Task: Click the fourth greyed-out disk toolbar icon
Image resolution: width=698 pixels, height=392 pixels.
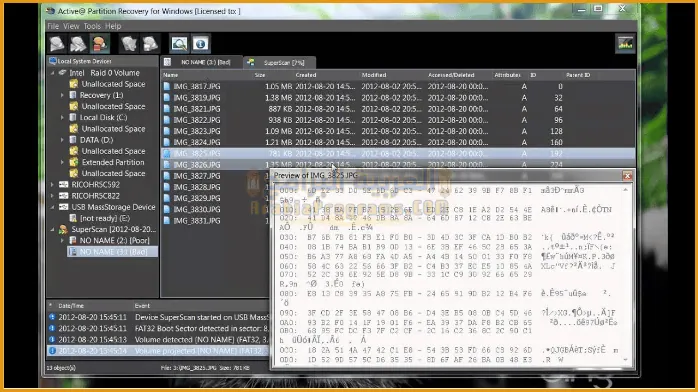Action: pyautogui.click(x=129, y=44)
